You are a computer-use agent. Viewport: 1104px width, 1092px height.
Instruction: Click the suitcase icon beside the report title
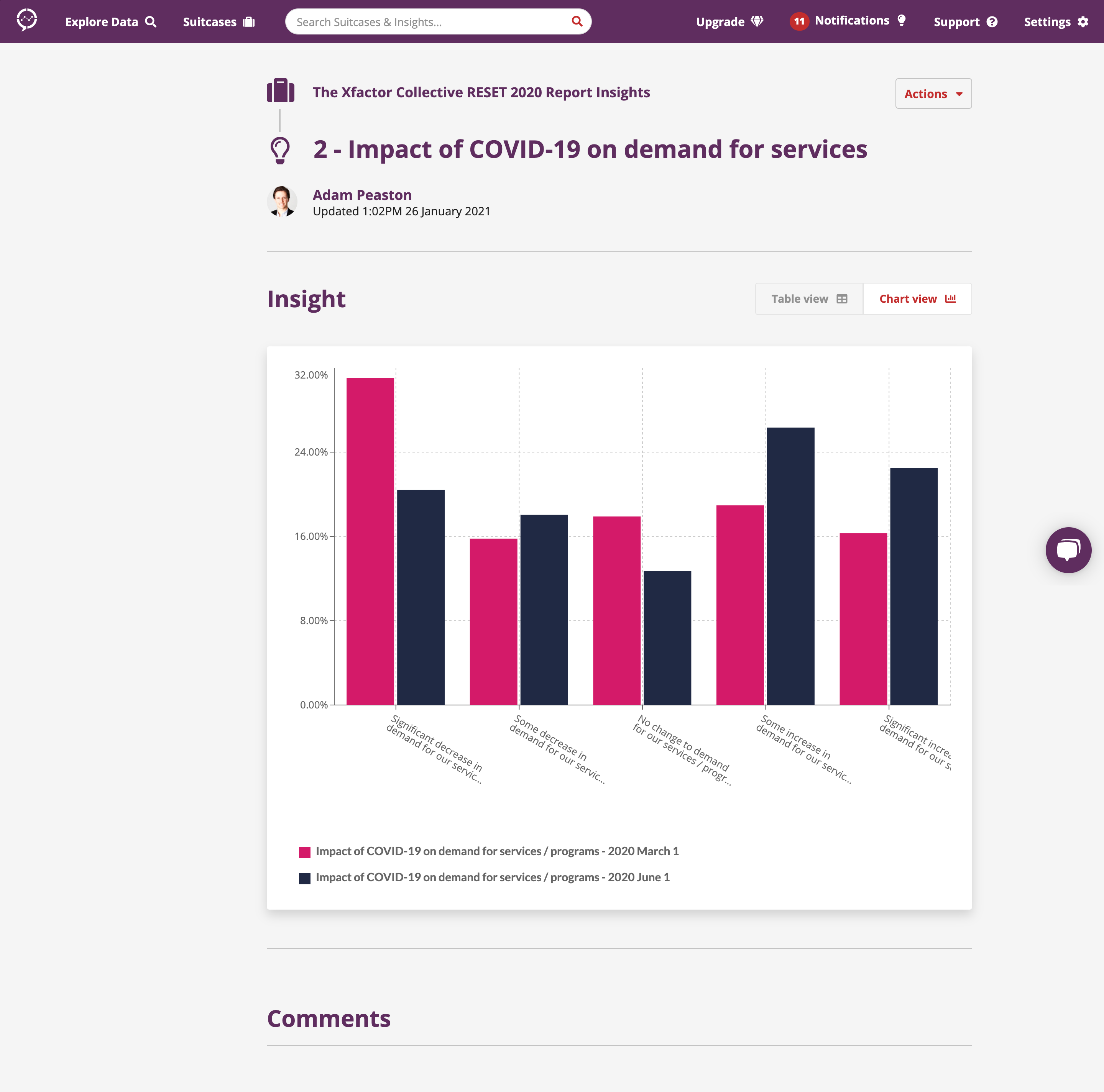click(281, 90)
